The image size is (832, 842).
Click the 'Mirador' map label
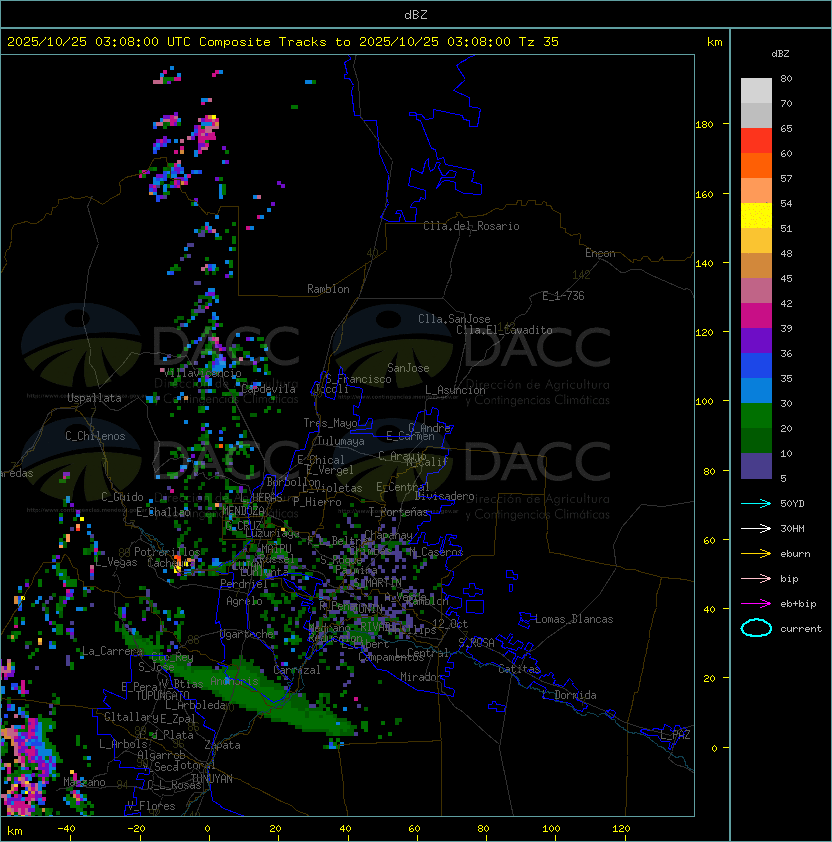(421, 677)
